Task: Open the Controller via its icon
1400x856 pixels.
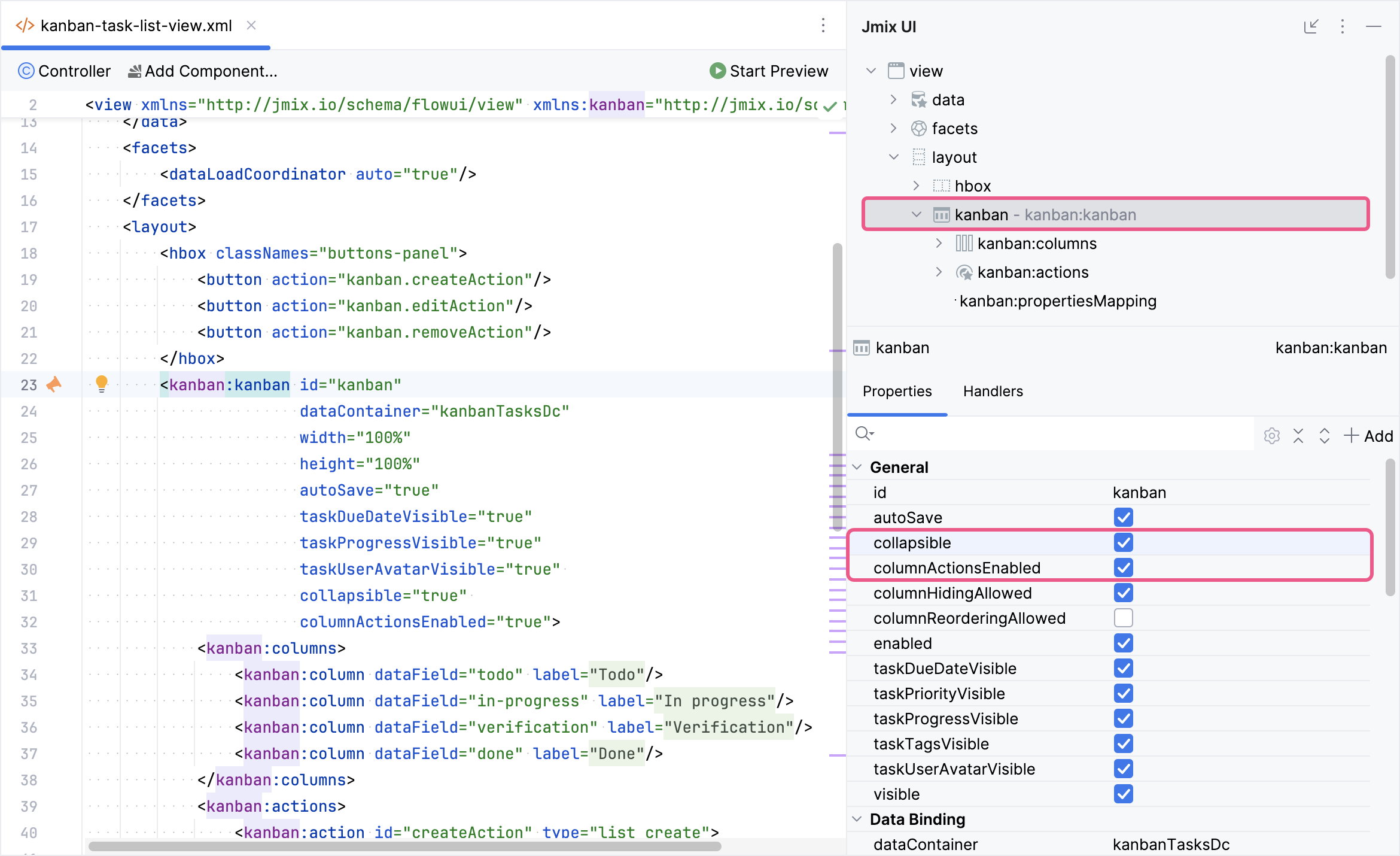Action: [x=26, y=71]
